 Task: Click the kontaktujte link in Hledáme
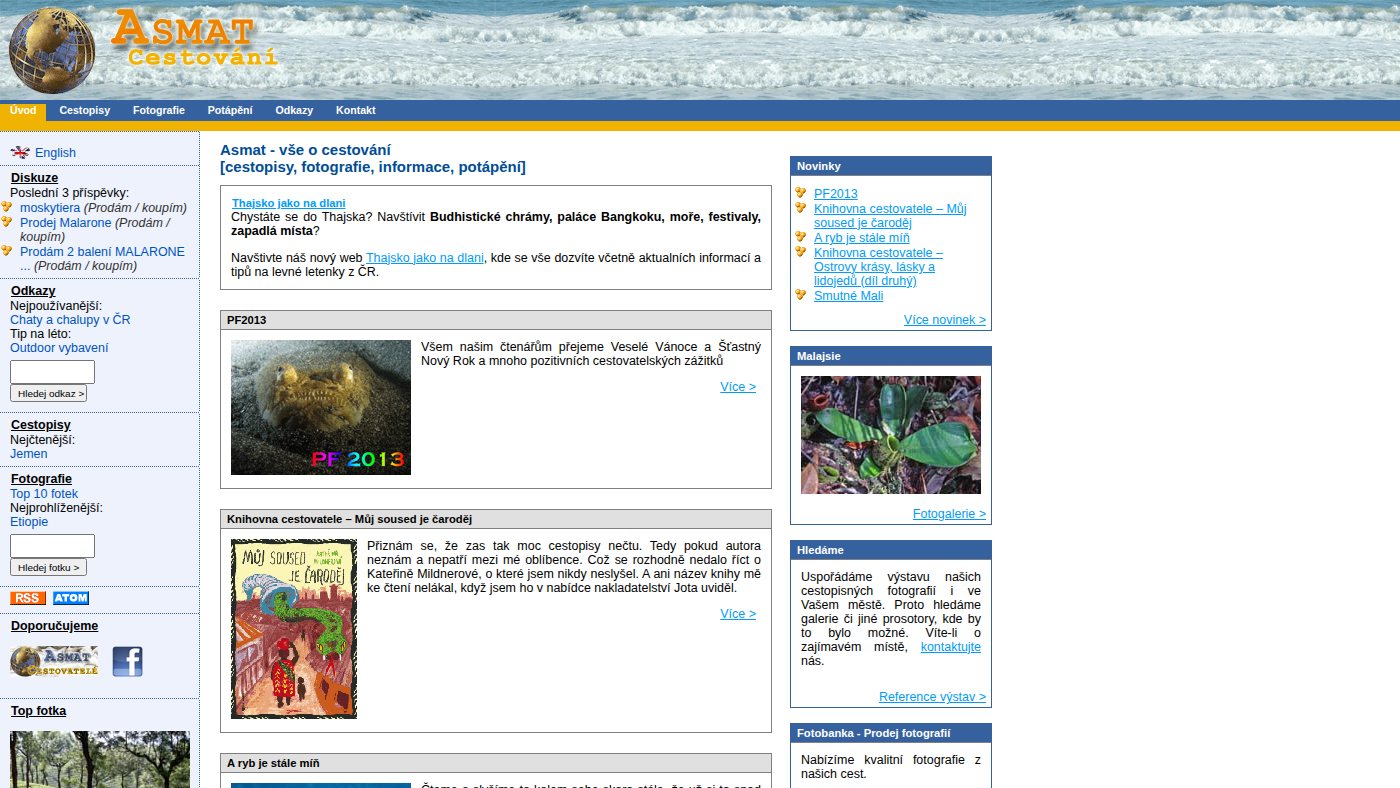click(x=951, y=647)
